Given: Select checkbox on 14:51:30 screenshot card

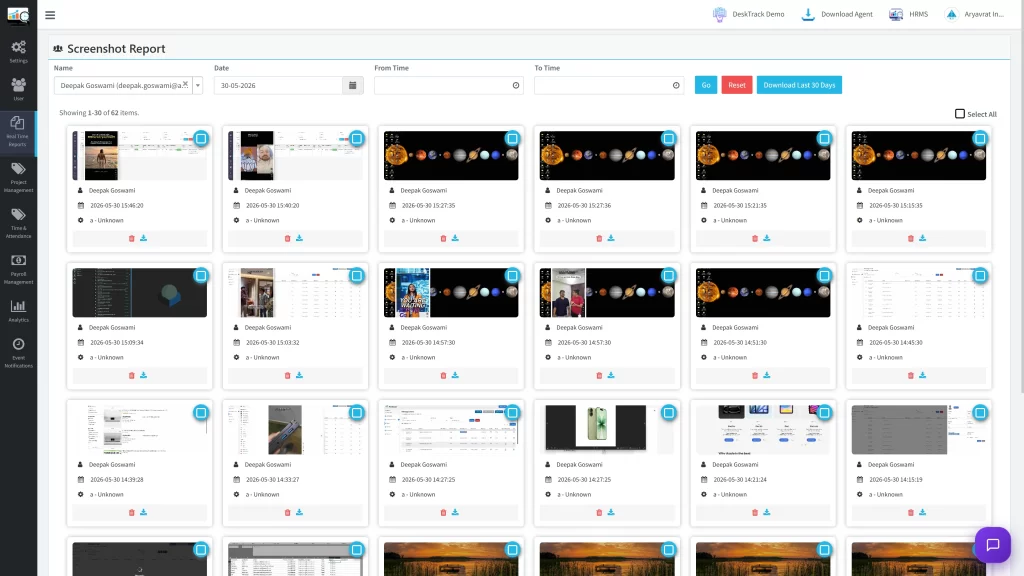Looking at the screenshot, I should coord(825,276).
